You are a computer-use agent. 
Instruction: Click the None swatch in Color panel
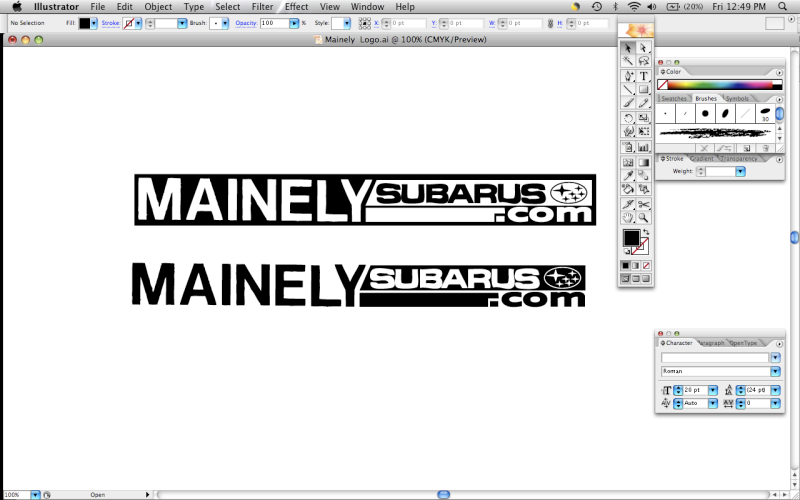(x=662, y=85)
